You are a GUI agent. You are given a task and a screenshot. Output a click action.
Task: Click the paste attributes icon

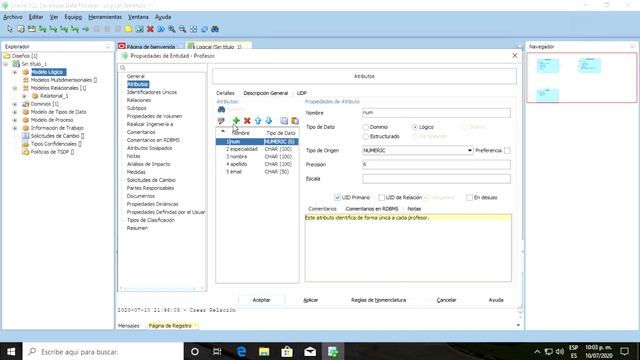coord(295,120)
